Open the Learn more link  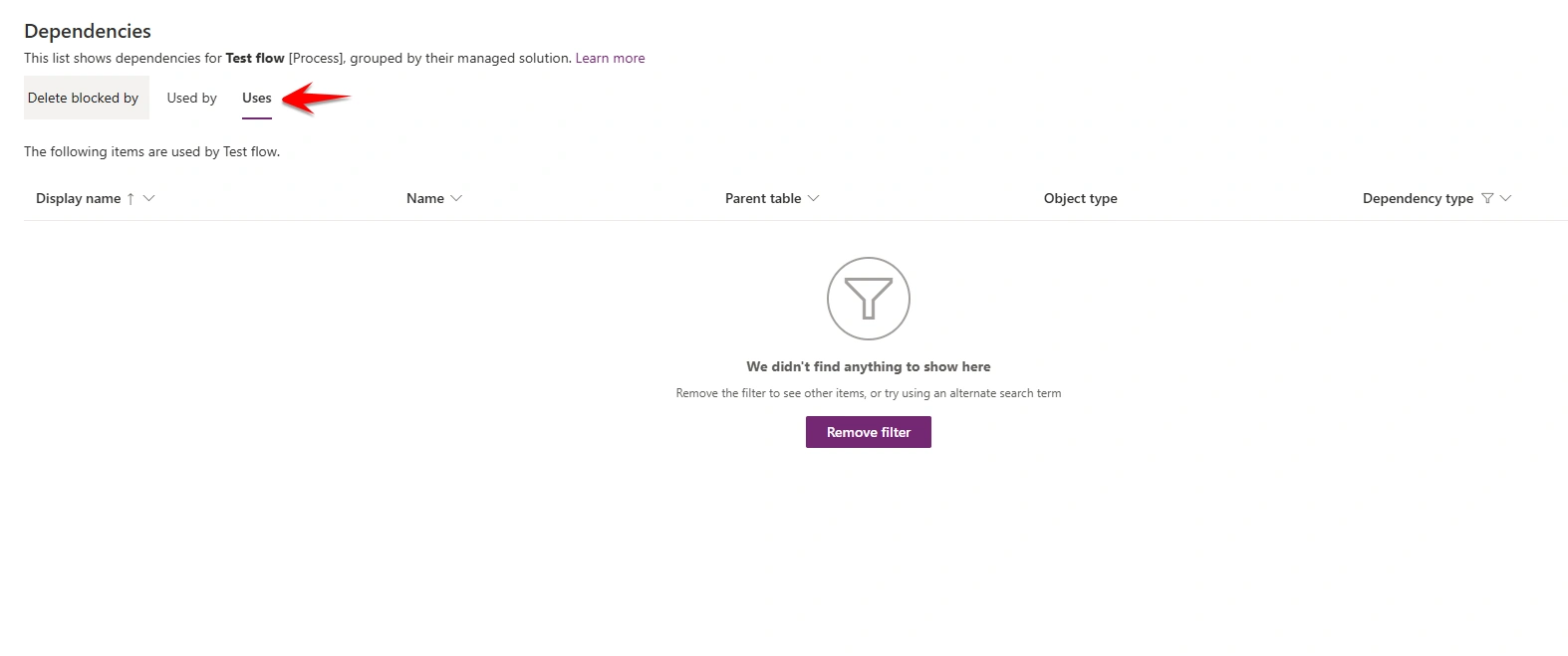[x=610, y=58]
